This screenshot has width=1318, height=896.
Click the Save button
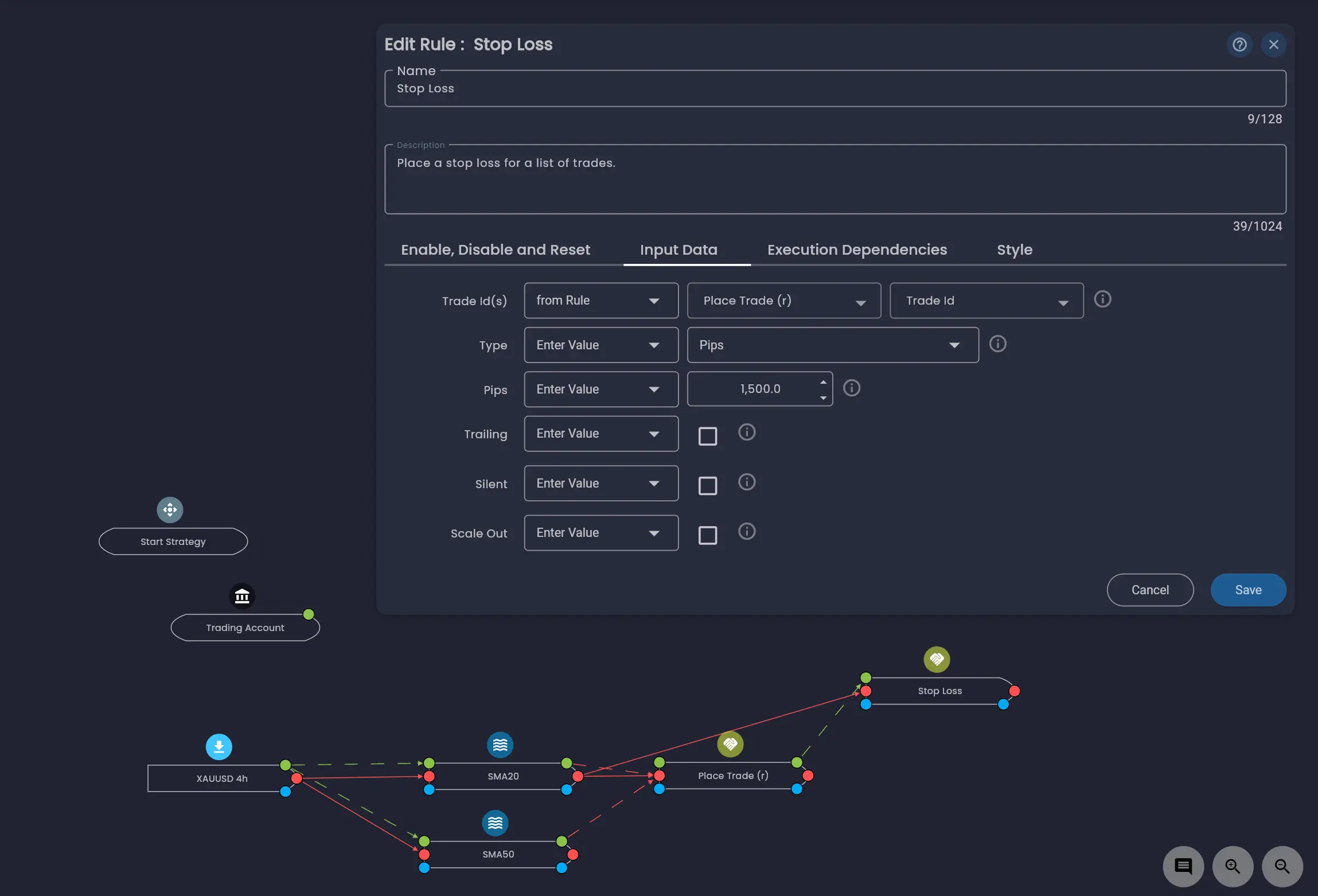(1248, 590)
